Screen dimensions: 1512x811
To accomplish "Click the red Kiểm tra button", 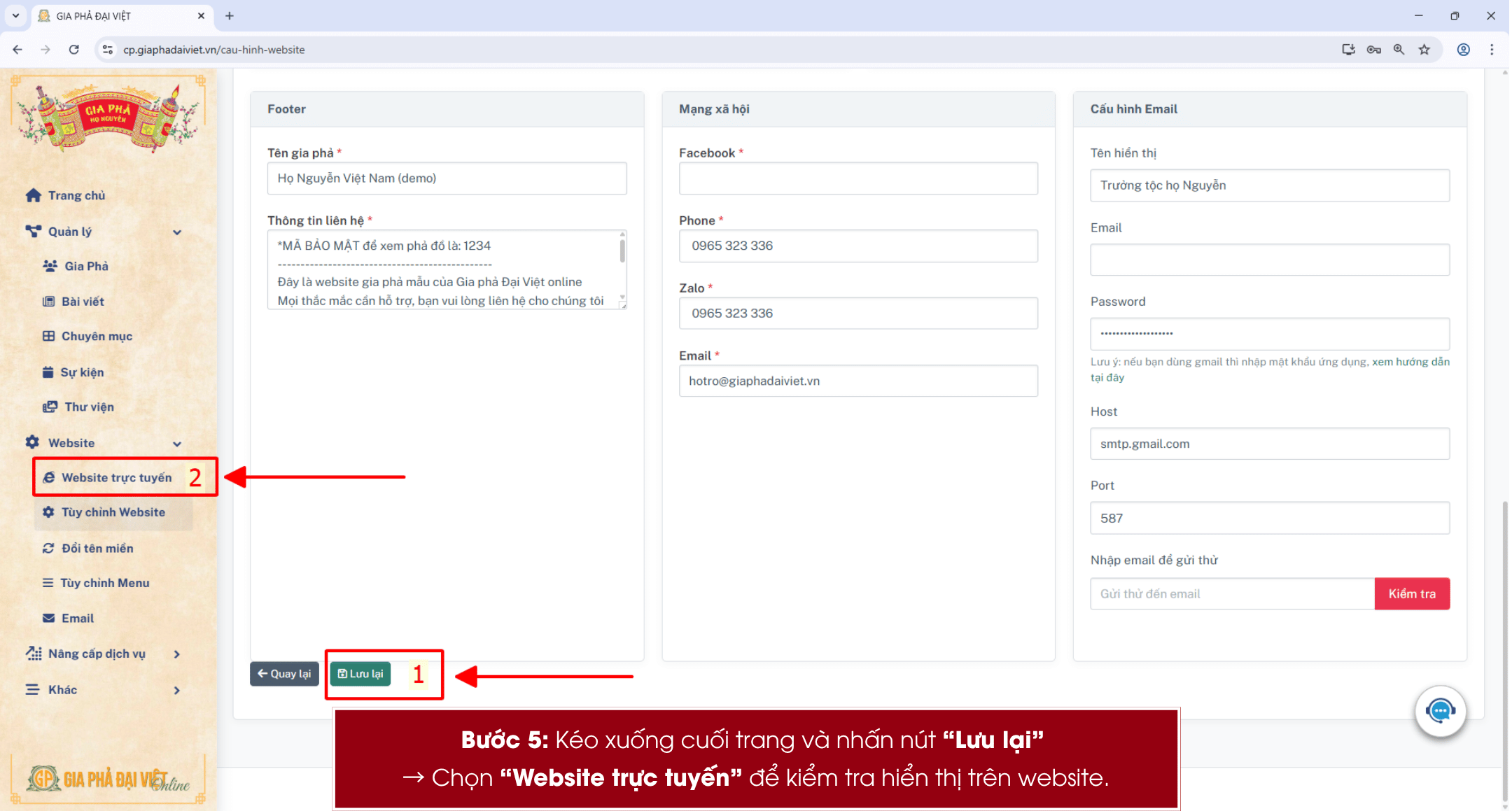I will 1411,594.
